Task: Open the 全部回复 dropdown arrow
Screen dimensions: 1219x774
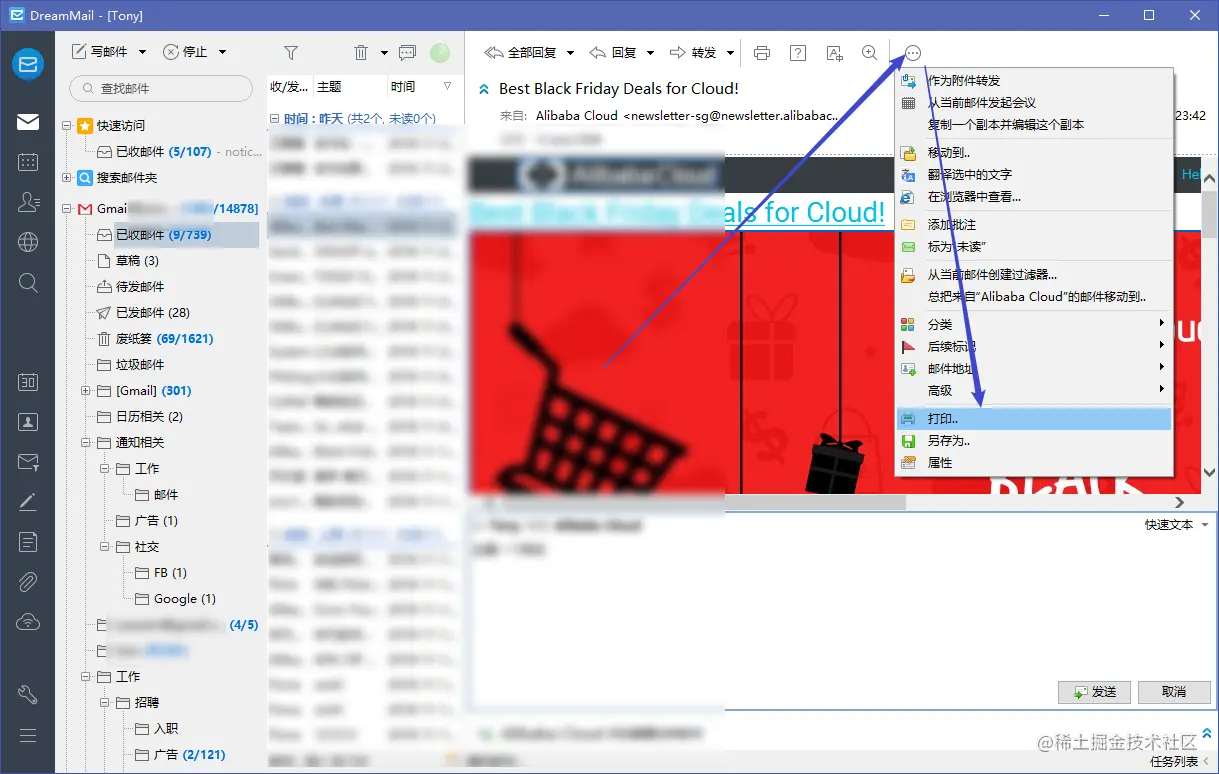Action: [x=571, y=53]
